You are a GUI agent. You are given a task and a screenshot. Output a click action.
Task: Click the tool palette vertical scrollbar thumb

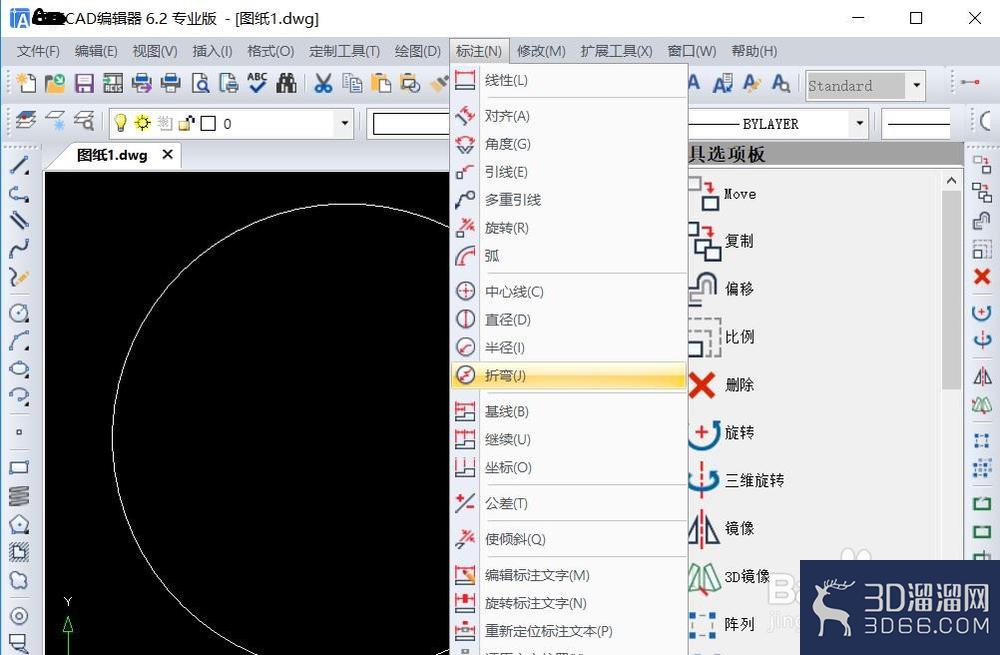952,289
